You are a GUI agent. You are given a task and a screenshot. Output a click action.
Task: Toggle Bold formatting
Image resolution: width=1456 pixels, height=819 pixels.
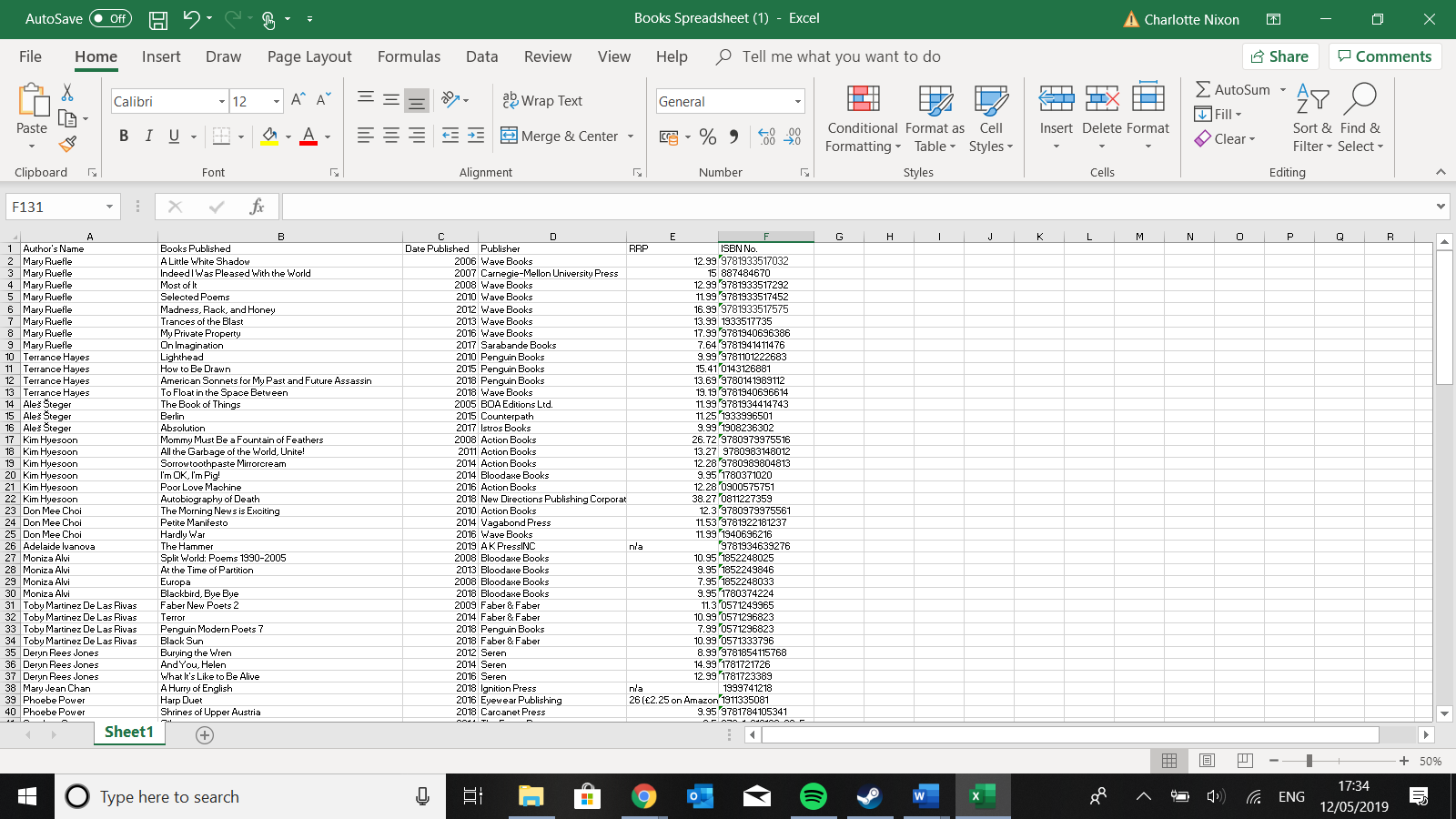[124, 136]
